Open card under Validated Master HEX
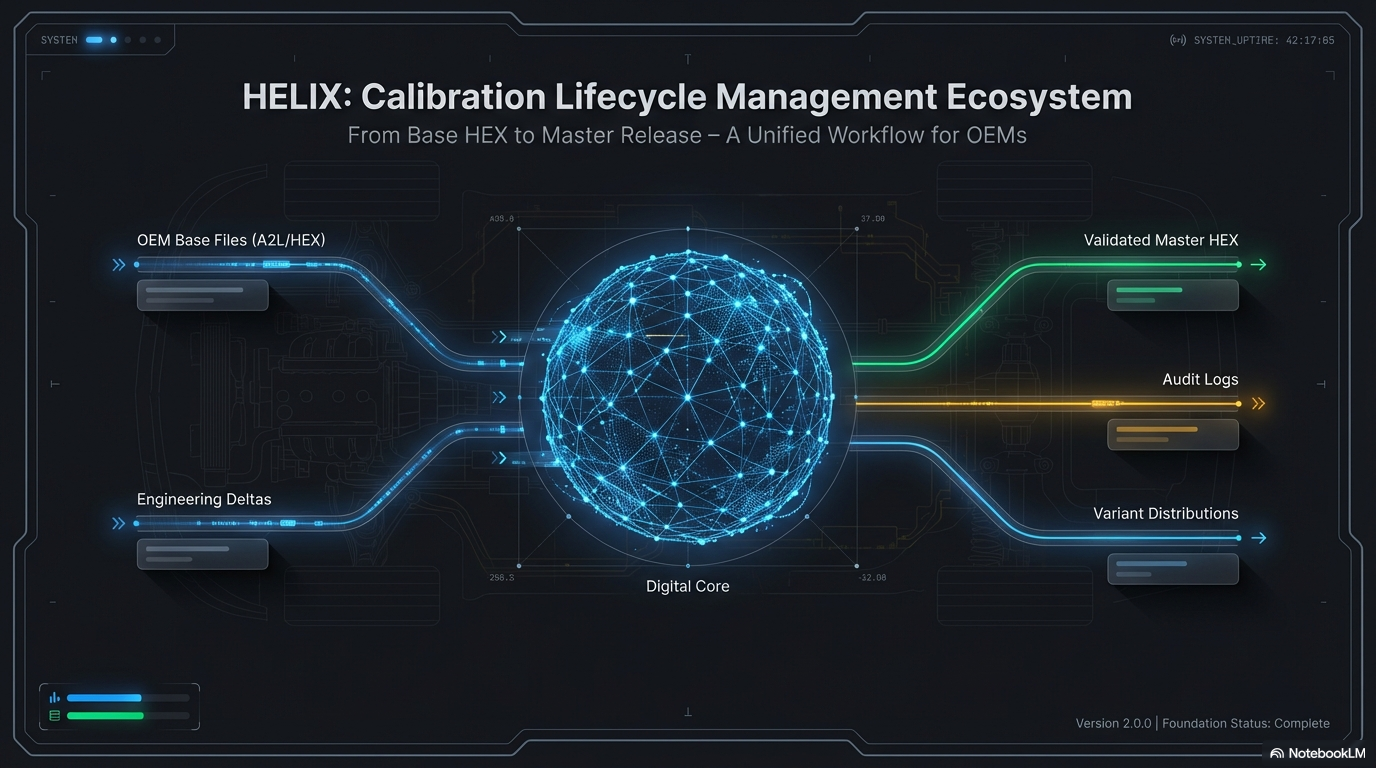This screenshot has width=1376, height=768. [1172, 295]
